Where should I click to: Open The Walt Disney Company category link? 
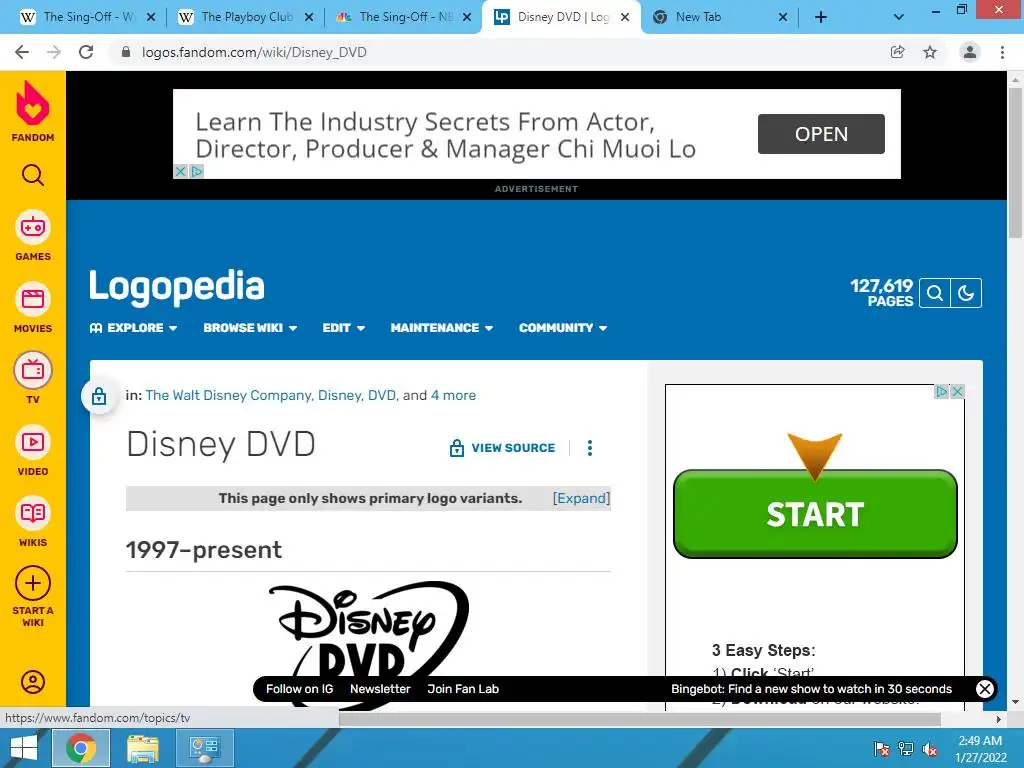[x=229, y=395]
